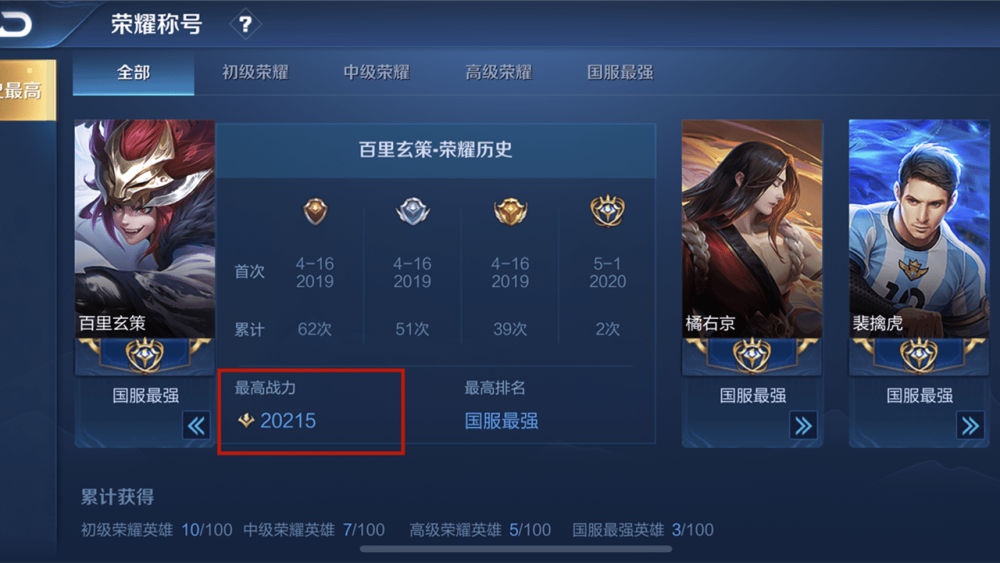This screenshot has height=563, width=1000.
Task: Click the gold 最高 side button
Action: [27, 90]
